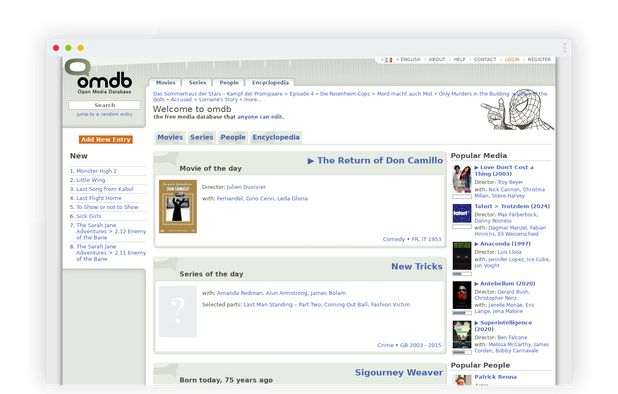Viewport: 618px width, 394px height.
Task: Open Monster High 2 in New list
Action: coord(97,171)
